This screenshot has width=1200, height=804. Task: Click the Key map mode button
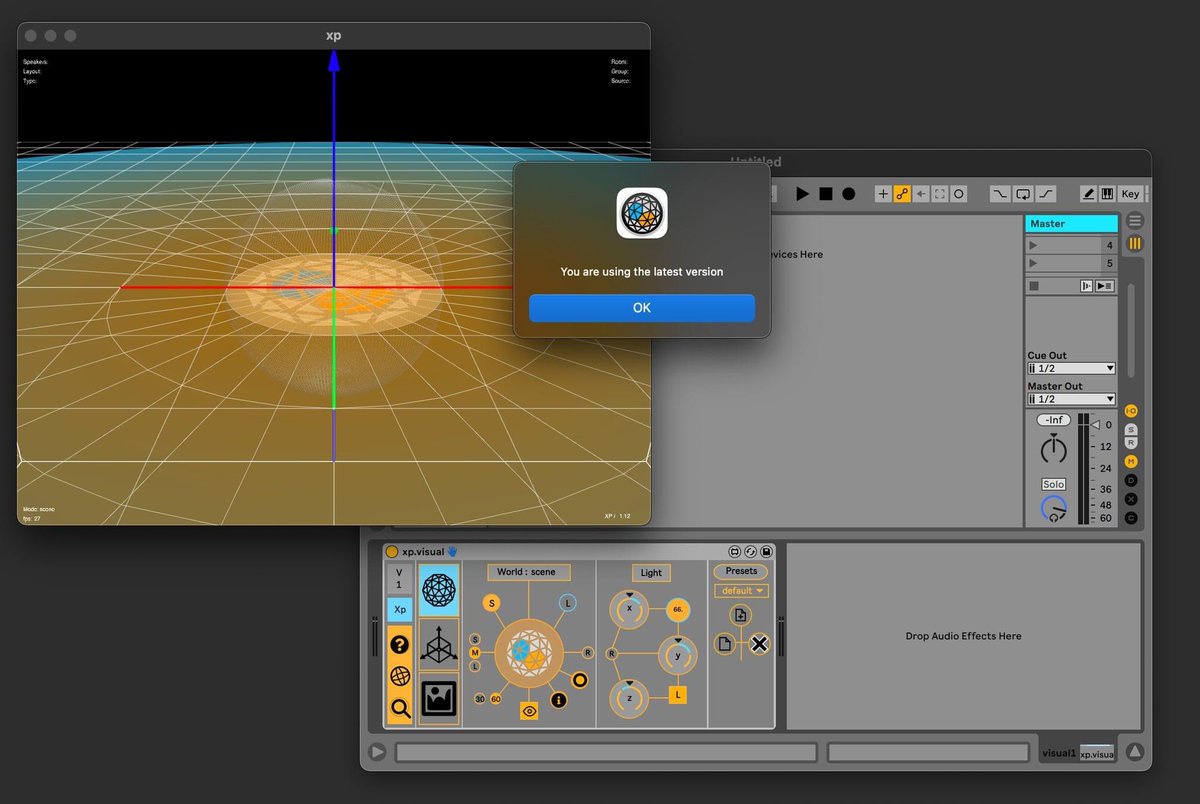click(x=1130, y=194)
